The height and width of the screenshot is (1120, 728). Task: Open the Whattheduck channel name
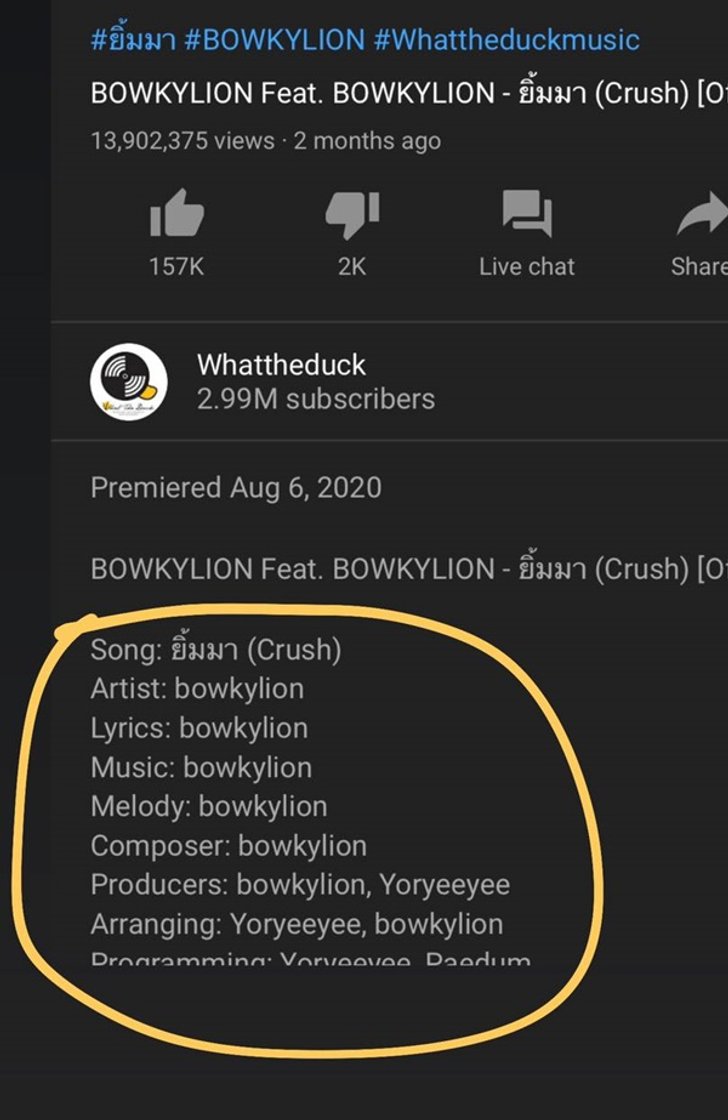click(281, 365)
